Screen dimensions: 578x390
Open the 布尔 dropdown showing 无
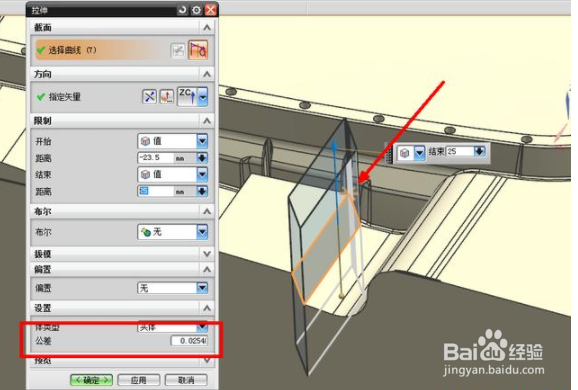point(173,232)
